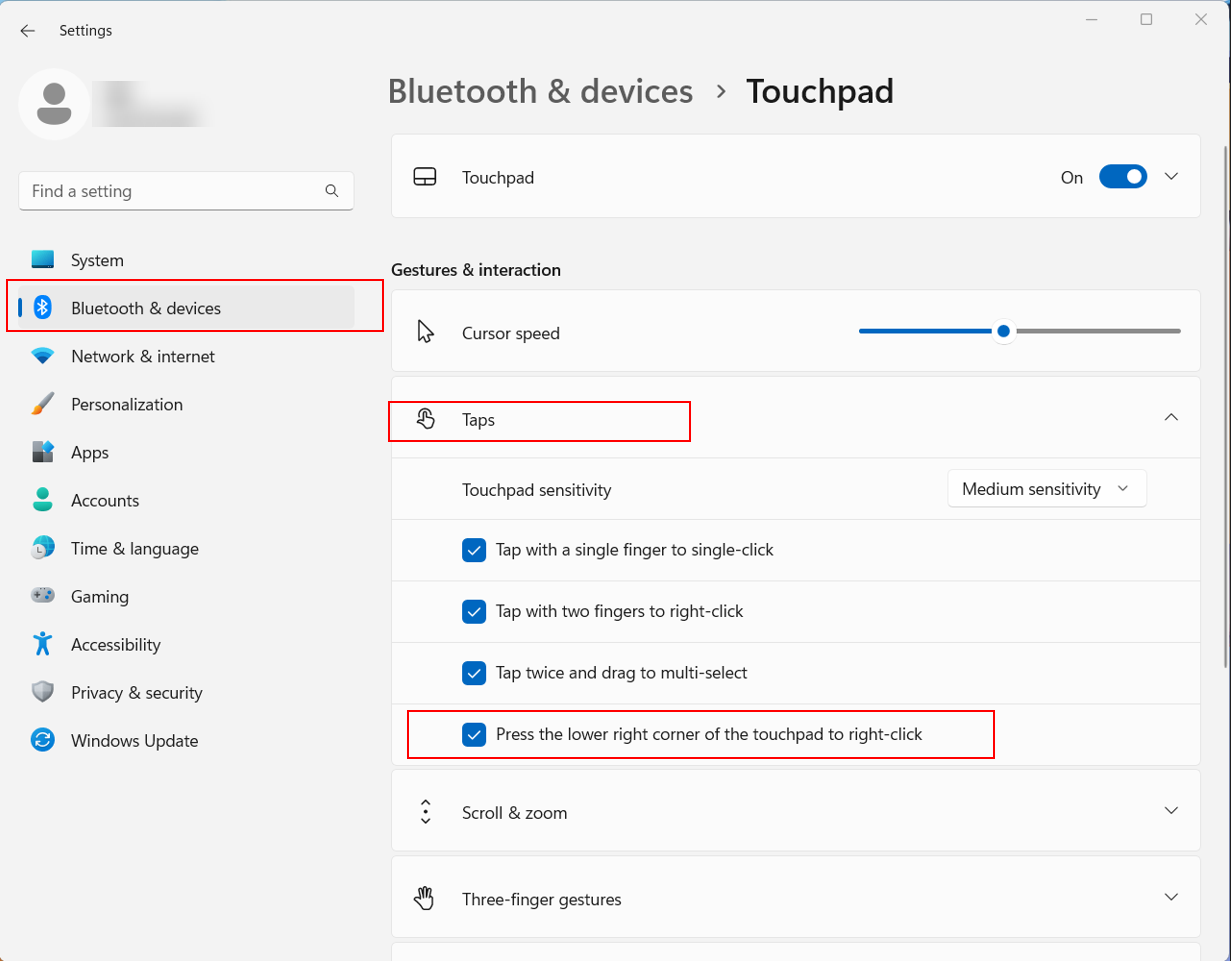The image size is (1231, 961).
Task: Click the Windows Update sync icon
Action: pos(42,741)
